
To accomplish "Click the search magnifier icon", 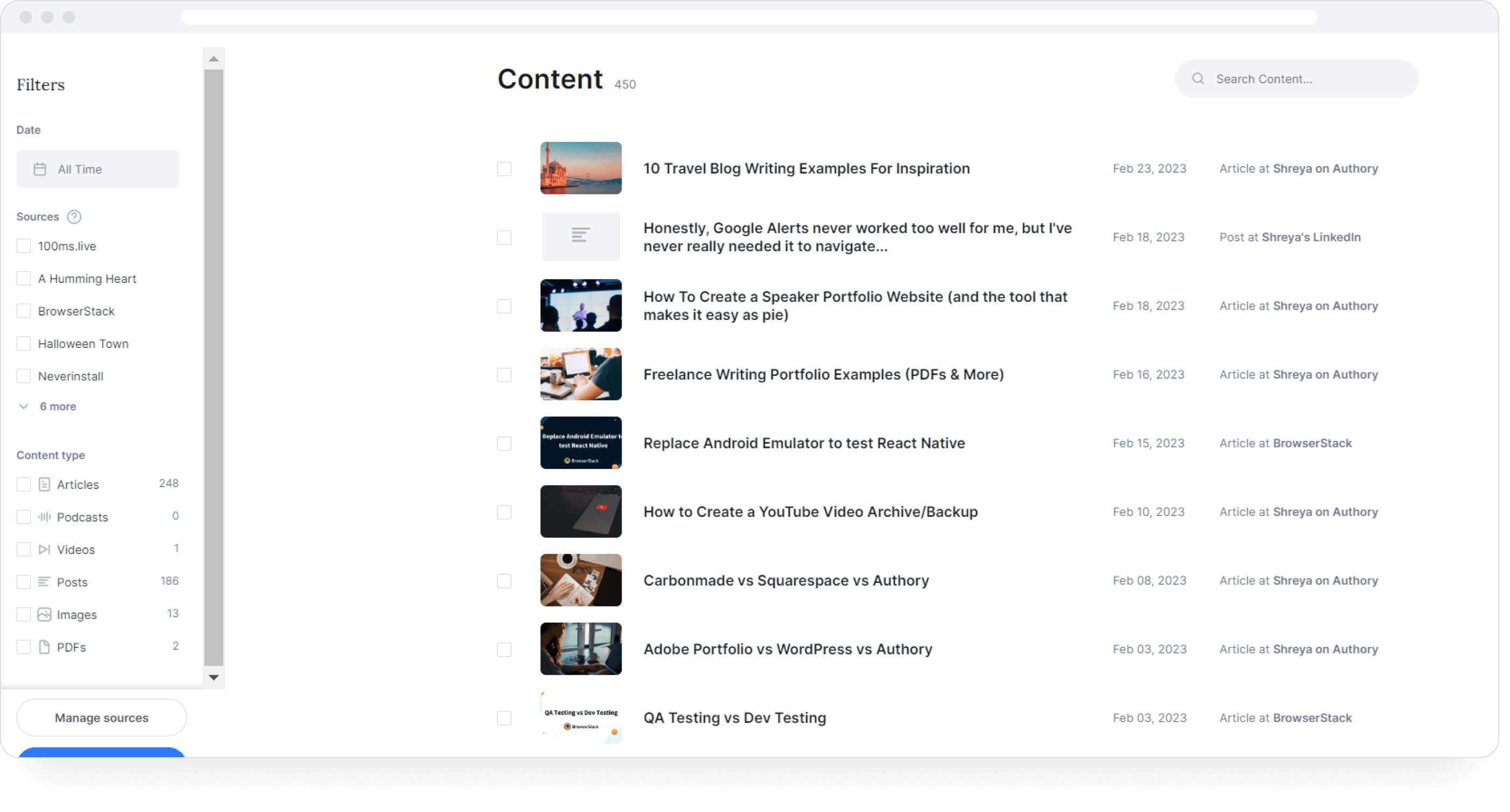I will tap(1198, 79).
